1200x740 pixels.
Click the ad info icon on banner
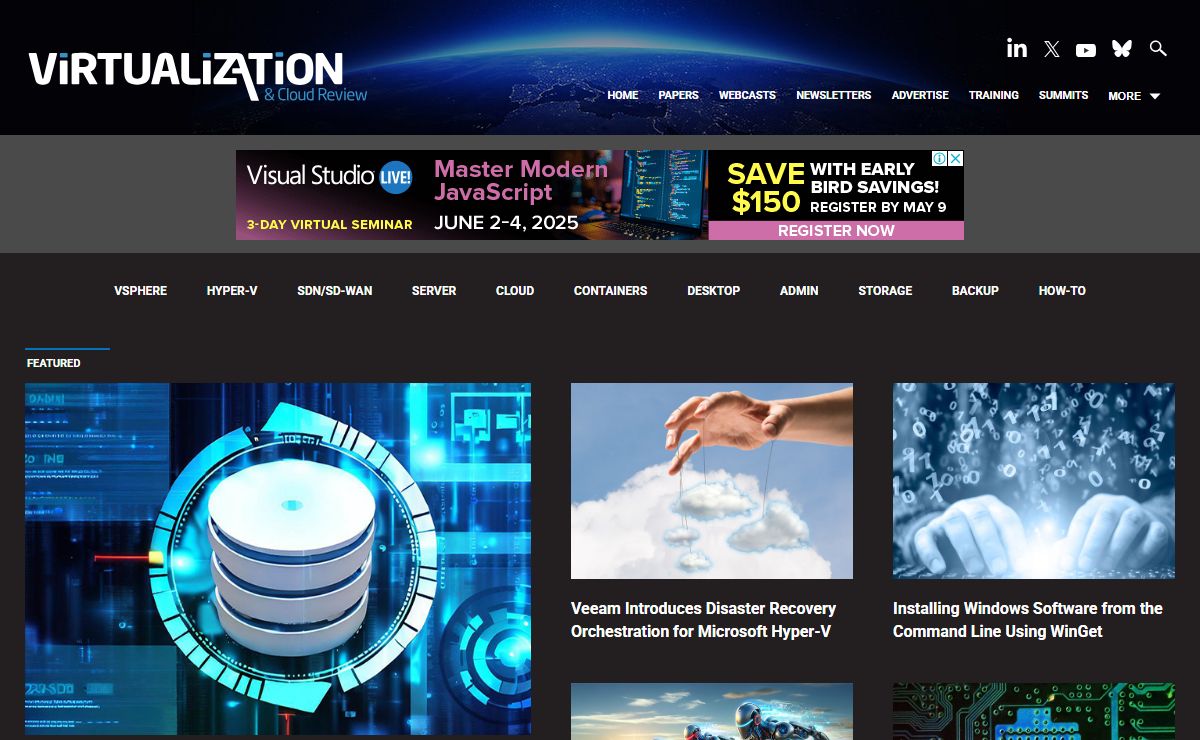pyautogui.click(x=940, y=158)
